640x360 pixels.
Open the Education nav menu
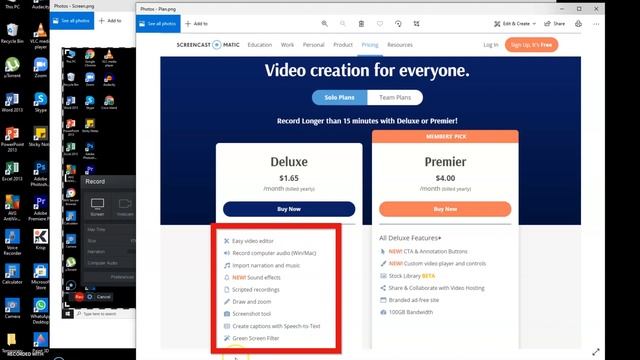260,45
